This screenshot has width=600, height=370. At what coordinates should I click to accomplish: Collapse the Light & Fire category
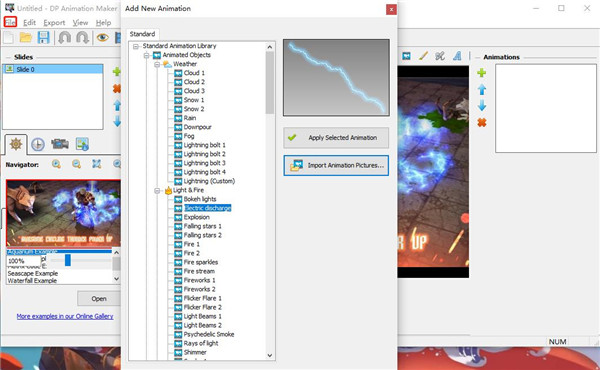(x=157, y=191)
